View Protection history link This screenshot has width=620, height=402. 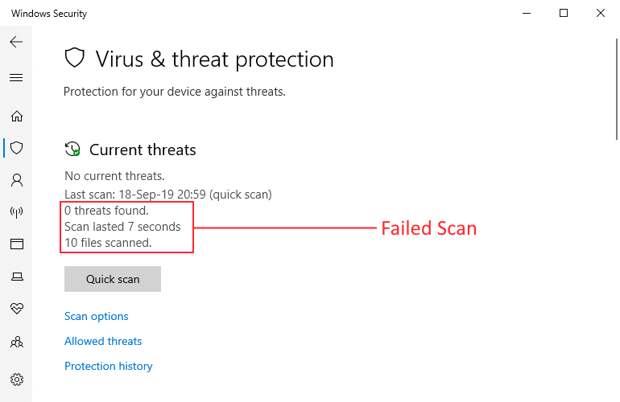pos(108,366)
